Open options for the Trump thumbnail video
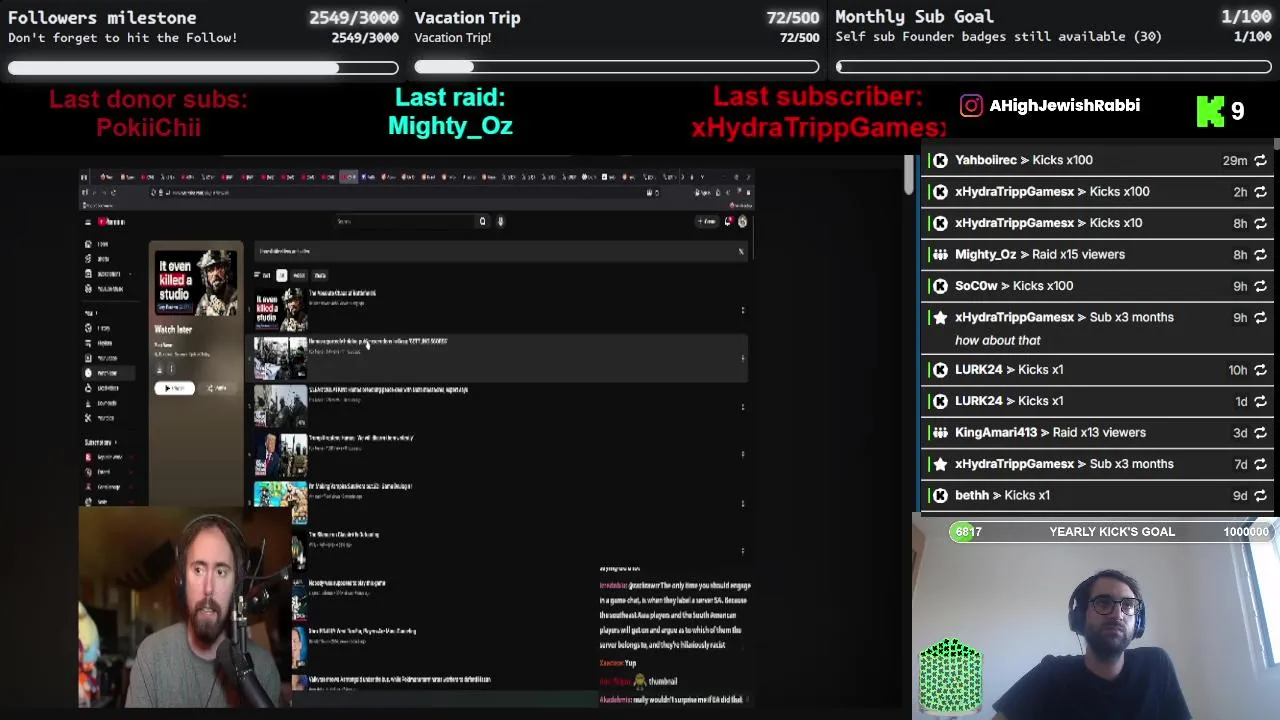 pos(742,454)
